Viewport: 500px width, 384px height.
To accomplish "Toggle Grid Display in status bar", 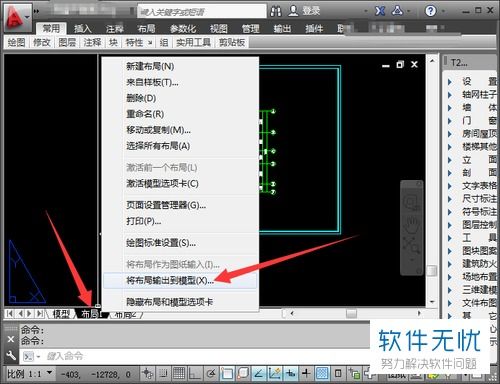I will coord(179,373).
